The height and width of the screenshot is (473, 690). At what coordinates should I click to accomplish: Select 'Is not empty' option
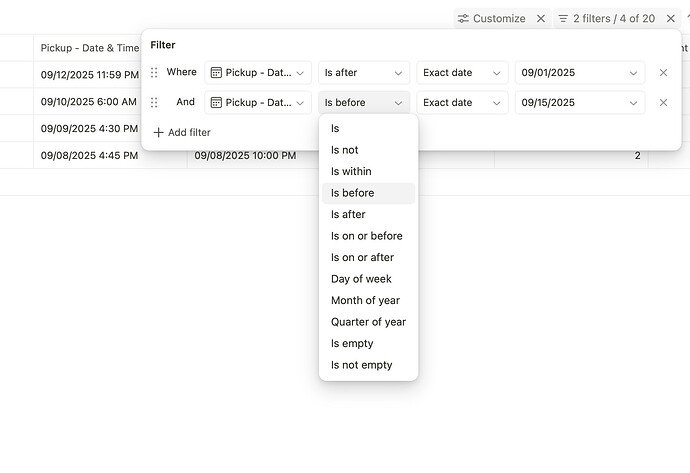[361, 365]
